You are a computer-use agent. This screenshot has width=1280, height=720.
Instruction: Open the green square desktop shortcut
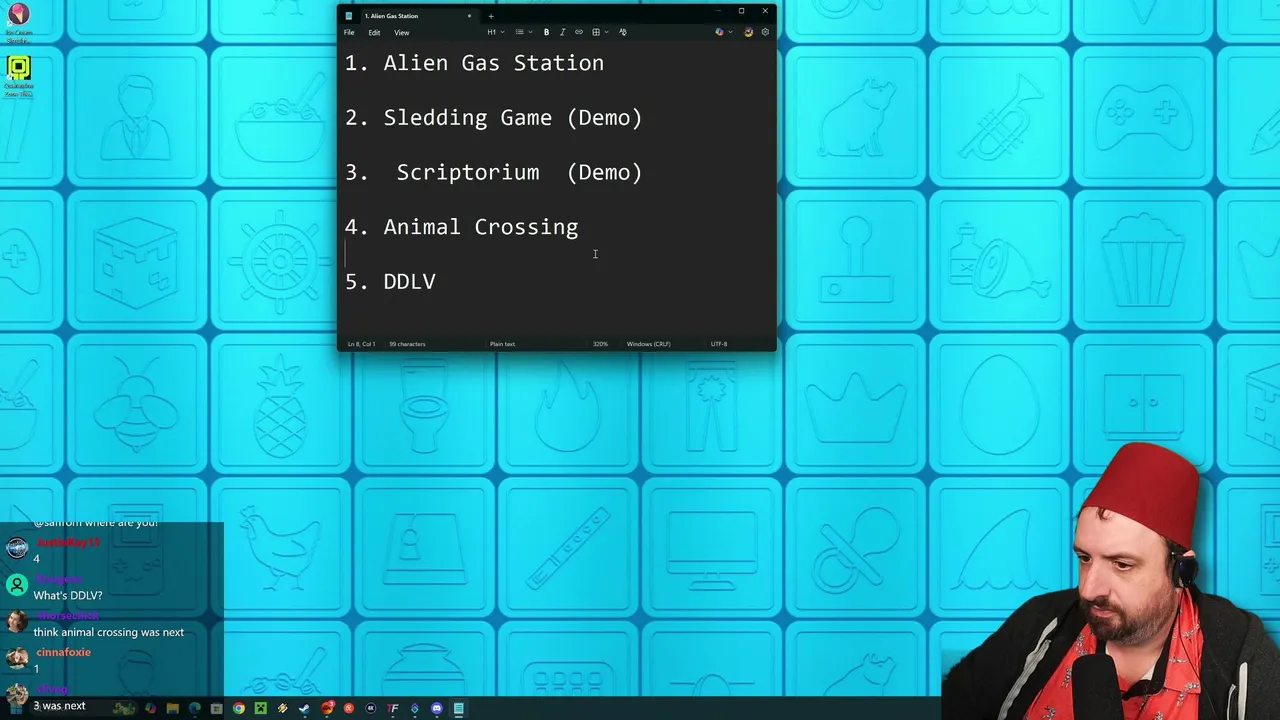point(18,68)
